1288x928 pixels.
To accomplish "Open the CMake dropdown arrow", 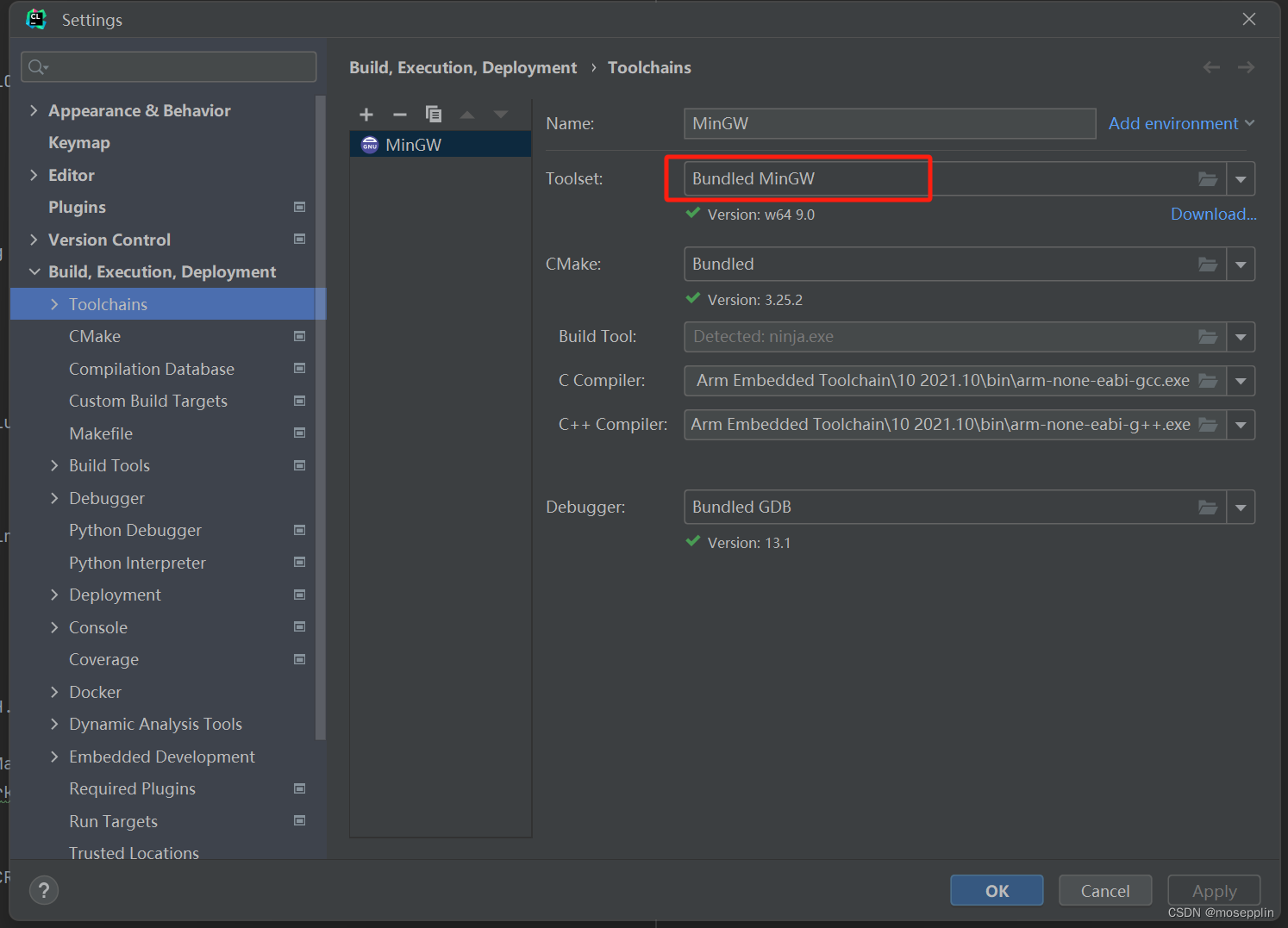I will click(x=1241, y=265).
